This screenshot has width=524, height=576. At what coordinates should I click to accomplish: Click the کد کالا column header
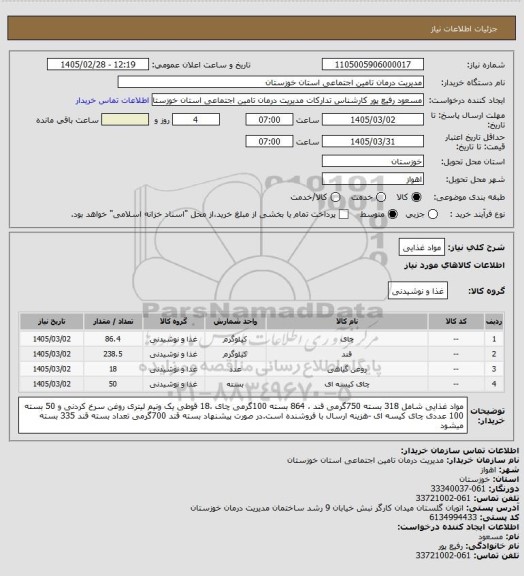coord(456,321)
